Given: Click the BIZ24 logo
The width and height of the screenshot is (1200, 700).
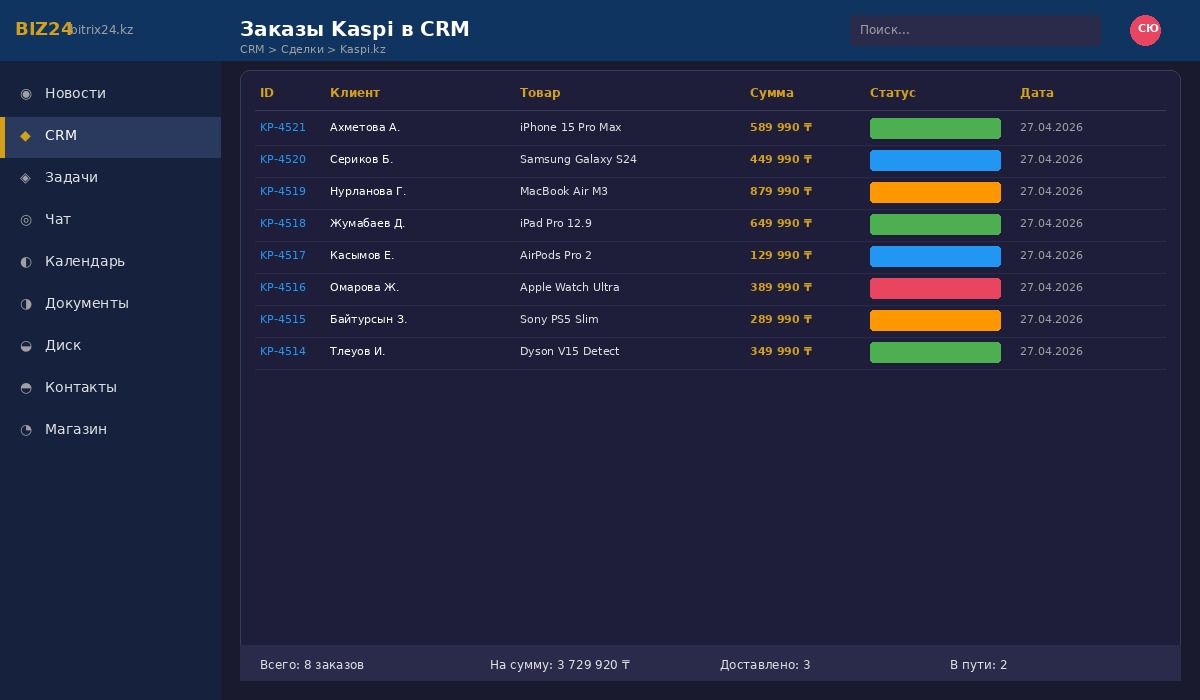Looking at the screenshot, I should point(44,30).
